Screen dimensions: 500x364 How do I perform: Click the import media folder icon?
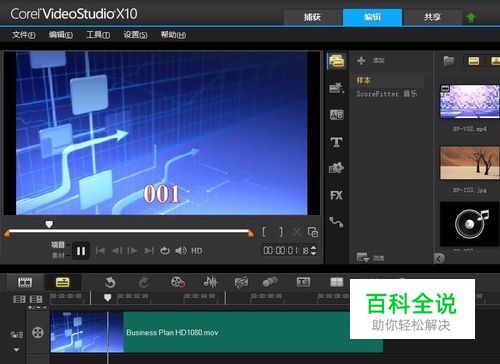click(x=449, y=61)
